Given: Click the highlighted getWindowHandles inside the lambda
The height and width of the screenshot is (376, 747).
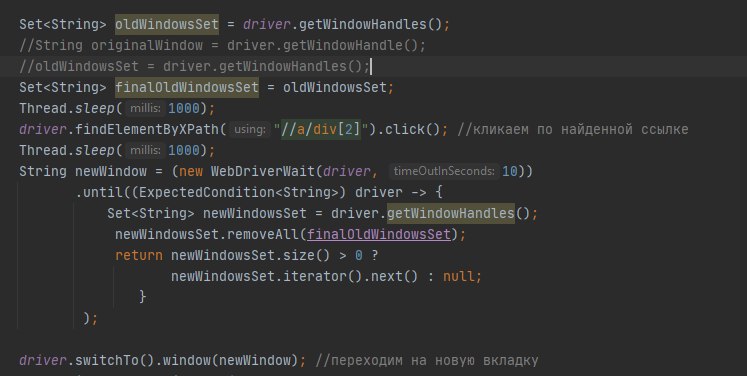Looking at the screenshot, I should [x=451, y=213].
